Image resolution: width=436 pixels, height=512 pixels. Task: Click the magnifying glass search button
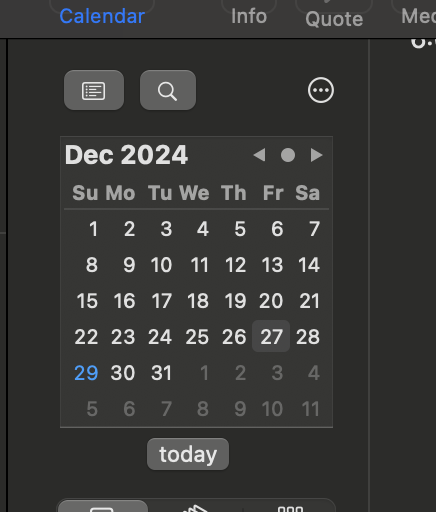(168, 90)
